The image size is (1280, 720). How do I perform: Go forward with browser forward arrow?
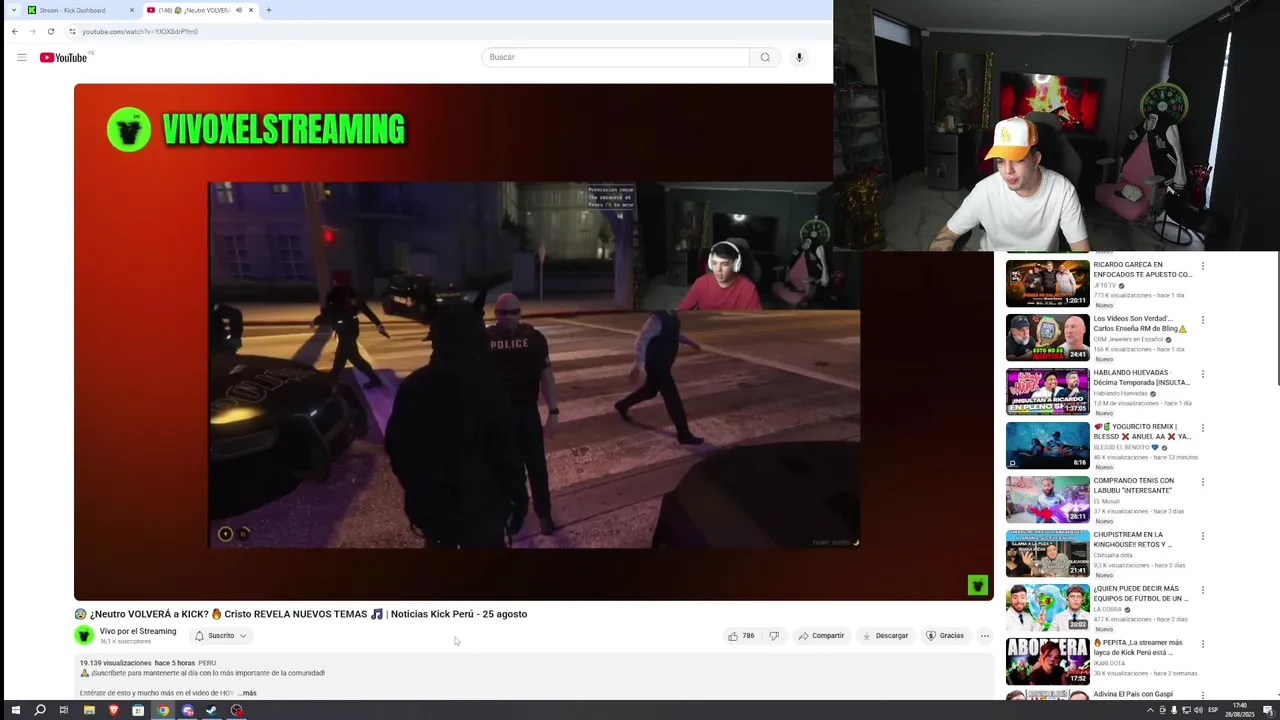(x=33, y=31)
